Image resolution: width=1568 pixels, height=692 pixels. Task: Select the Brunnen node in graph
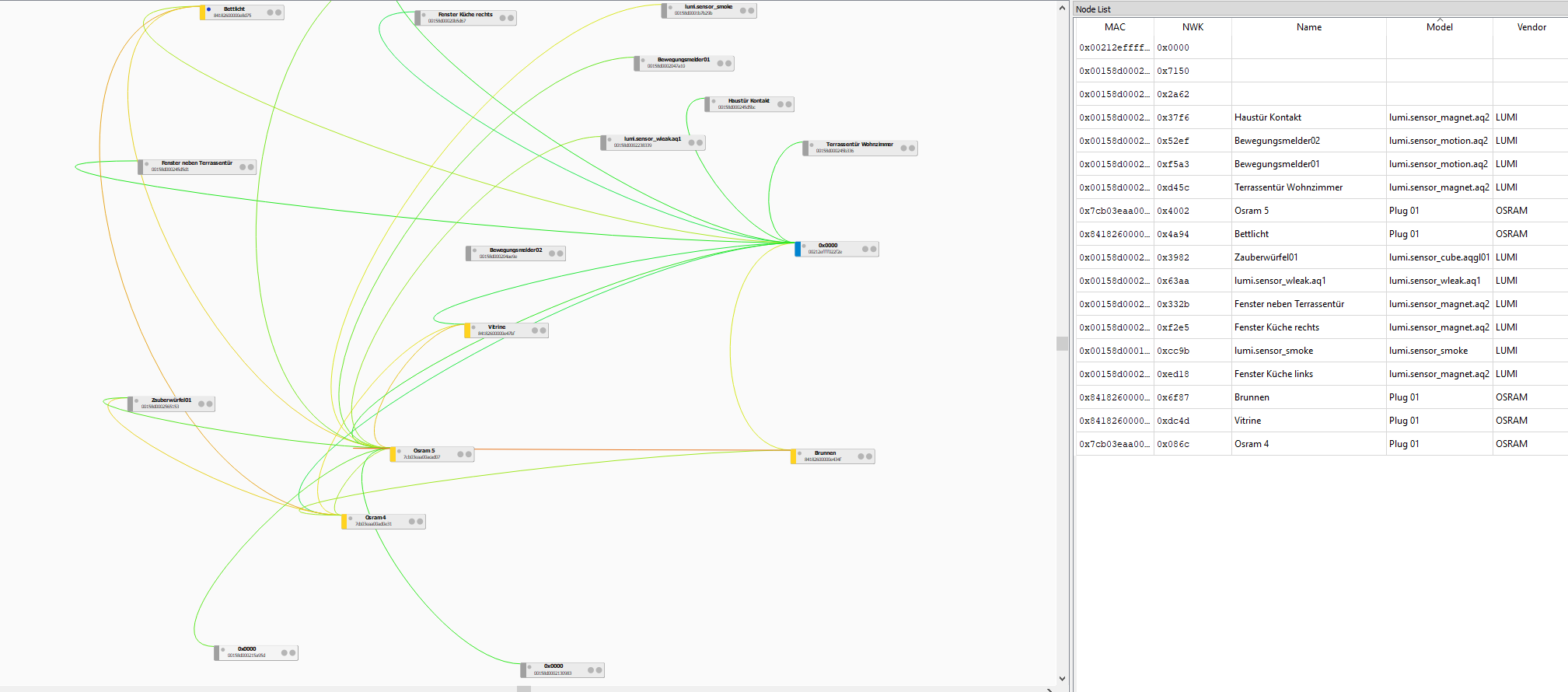[833, 456]
